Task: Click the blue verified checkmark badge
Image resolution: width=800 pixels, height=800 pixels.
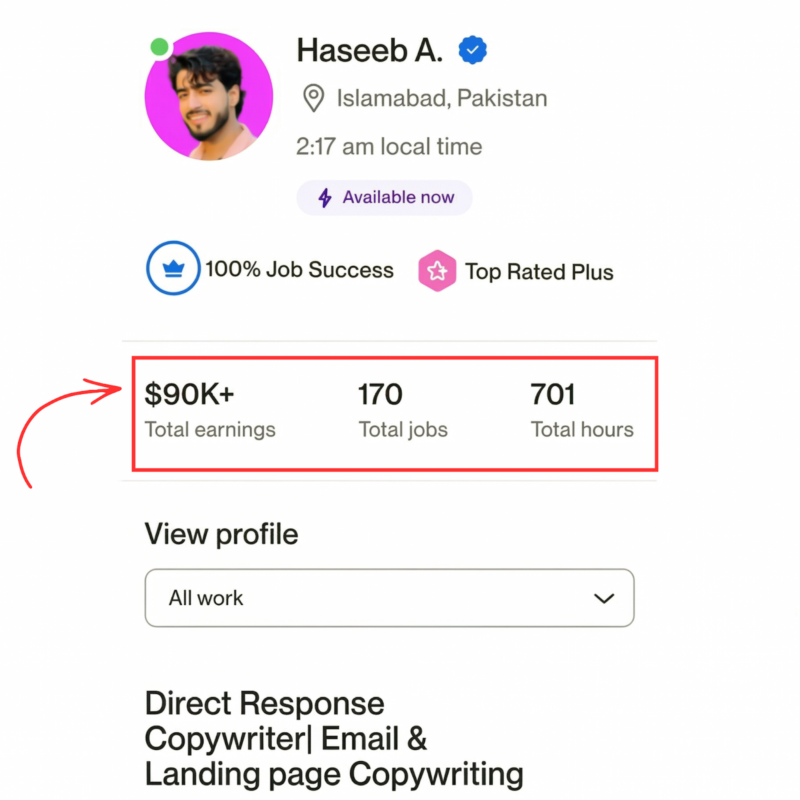Action: 472,50
